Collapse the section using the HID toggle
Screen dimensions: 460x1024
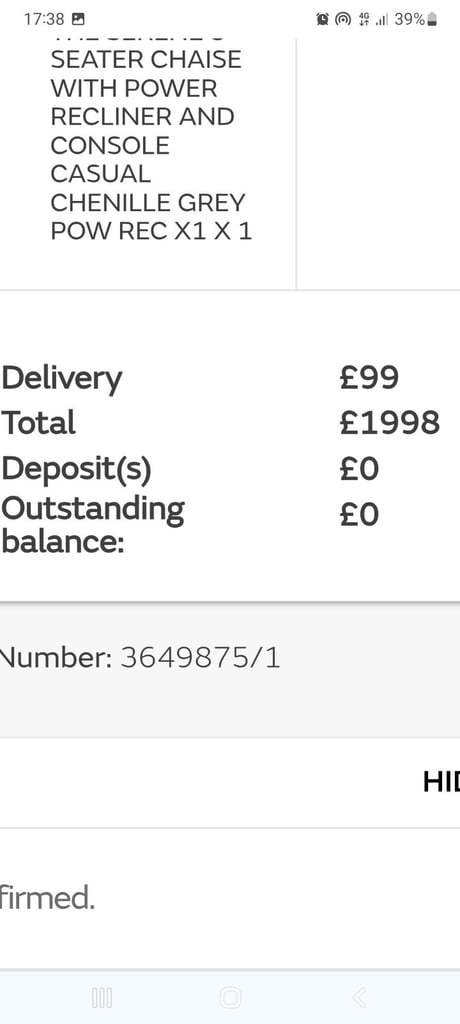click(x=441, y=782)
